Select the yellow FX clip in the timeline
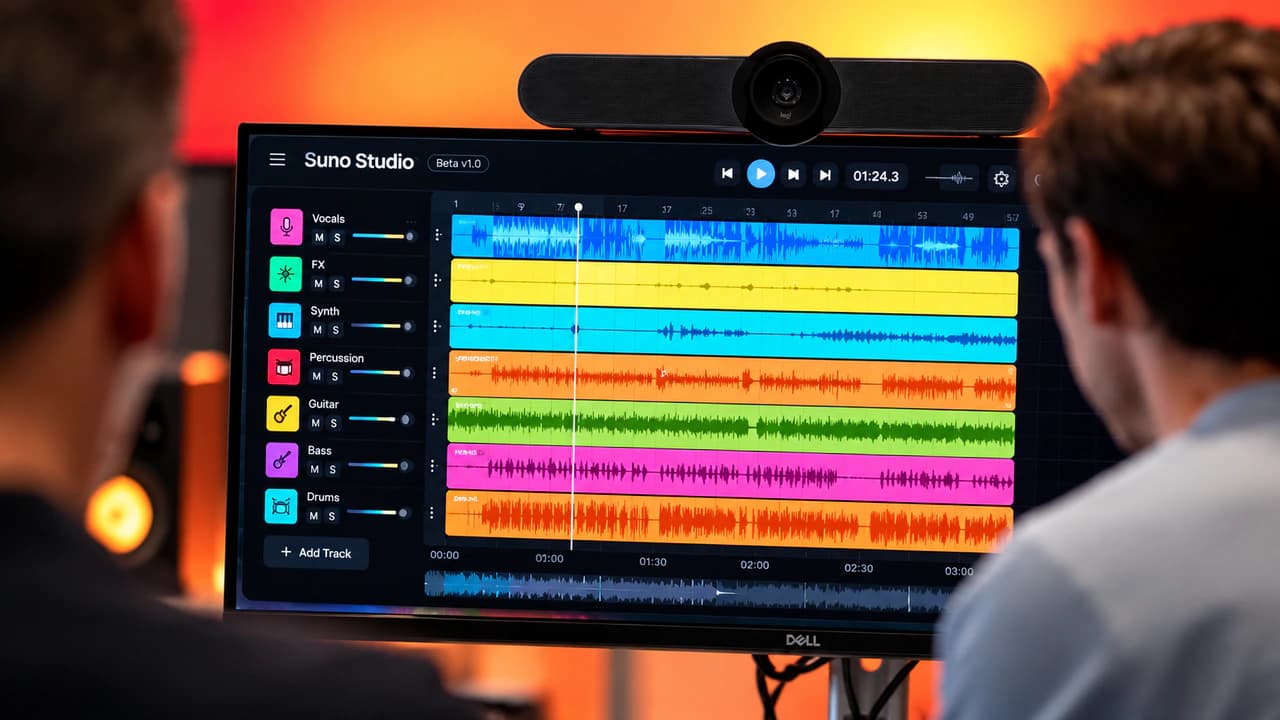This screenshot has height=720, width=1280. (x=734, y=288)
